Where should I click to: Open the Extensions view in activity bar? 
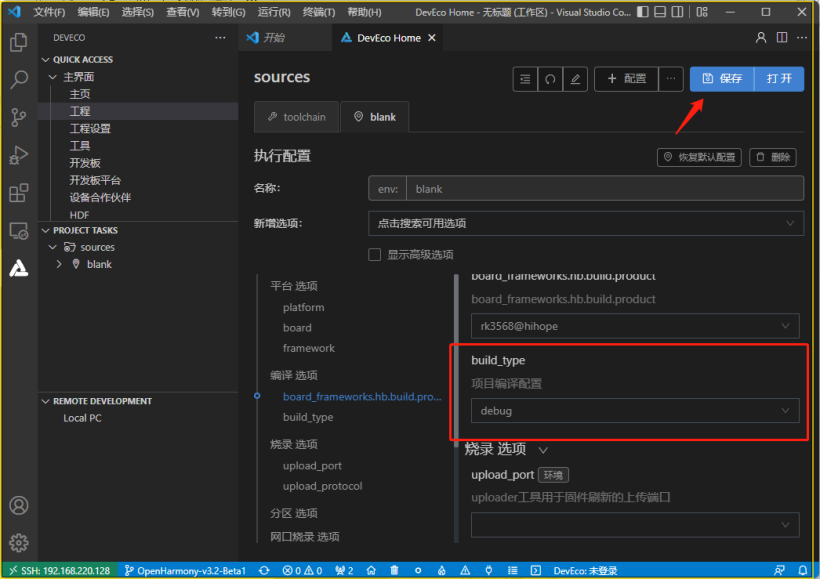click(x=18, y=193)
